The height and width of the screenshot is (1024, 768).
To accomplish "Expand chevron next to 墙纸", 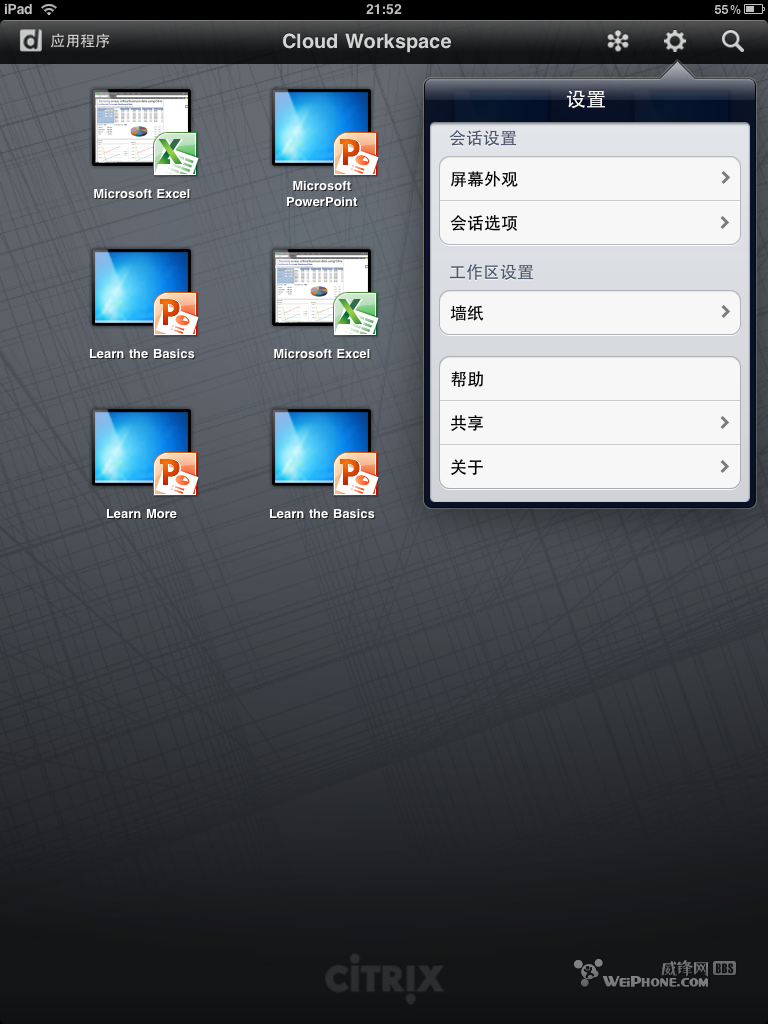I will 725,312.
